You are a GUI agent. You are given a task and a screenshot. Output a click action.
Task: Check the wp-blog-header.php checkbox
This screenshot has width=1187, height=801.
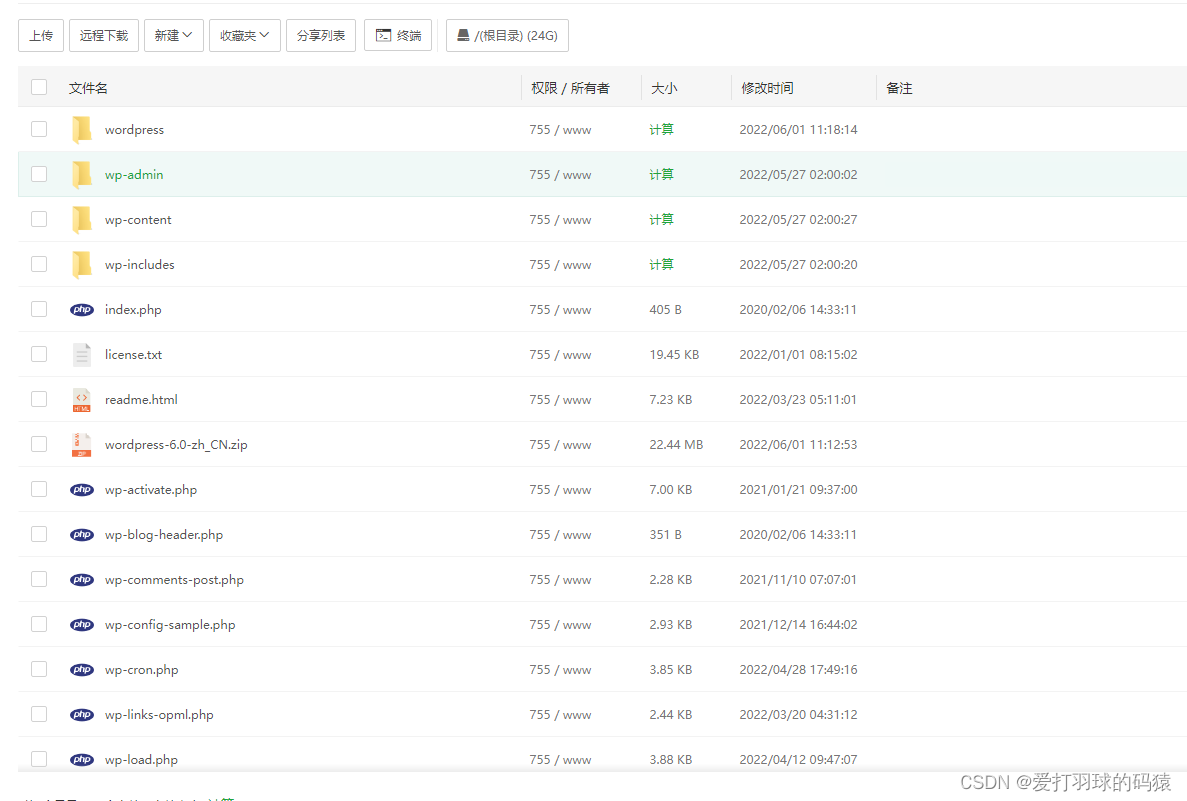click(x=39, y=534)
